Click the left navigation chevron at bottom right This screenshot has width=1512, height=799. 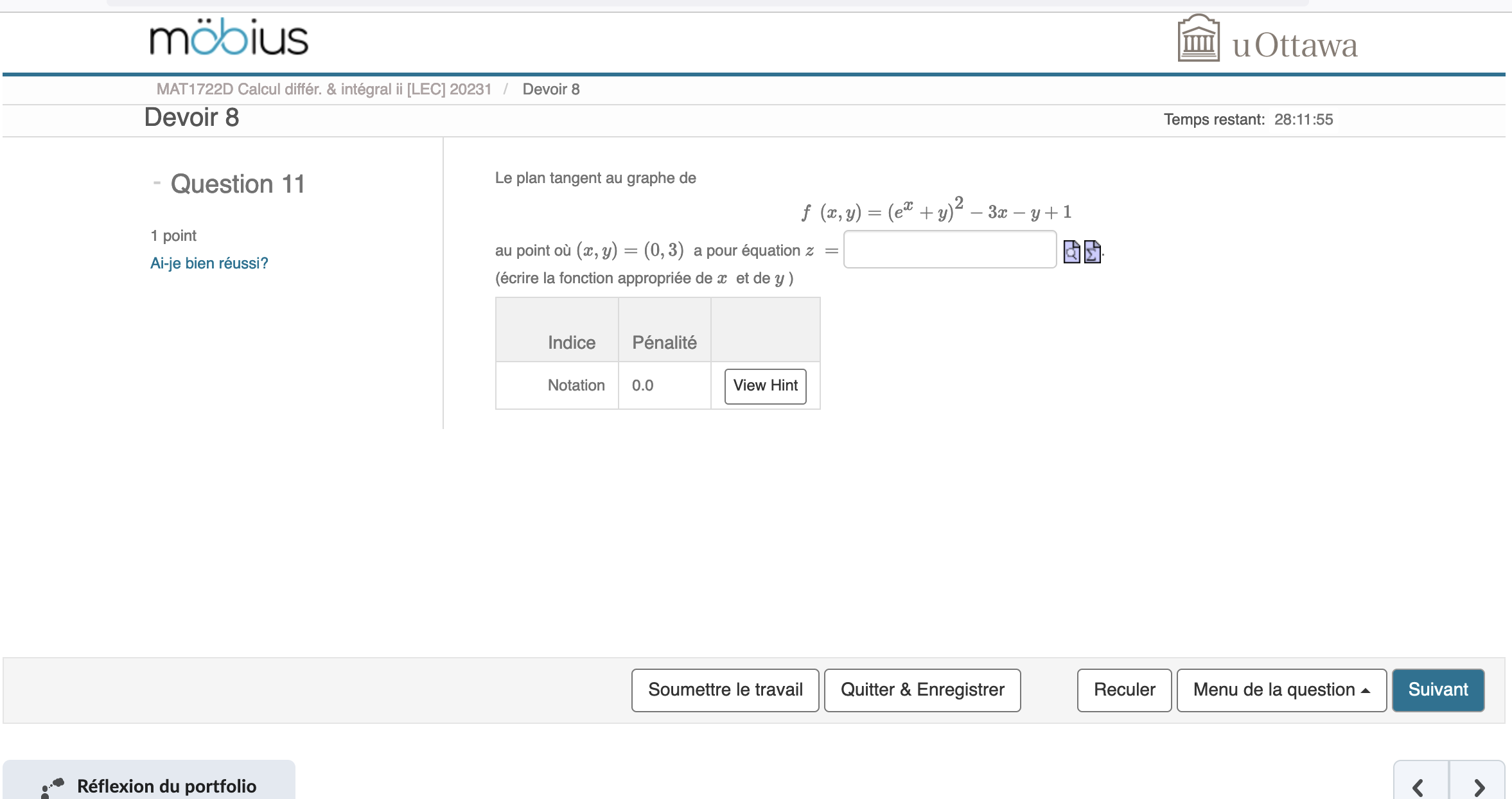1418,786
